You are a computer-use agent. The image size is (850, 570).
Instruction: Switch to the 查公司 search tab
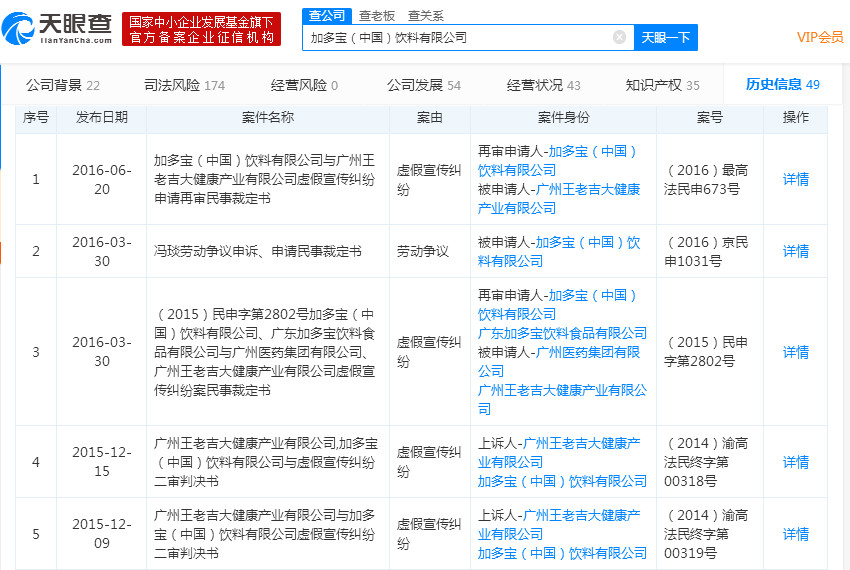click(327, 16)
